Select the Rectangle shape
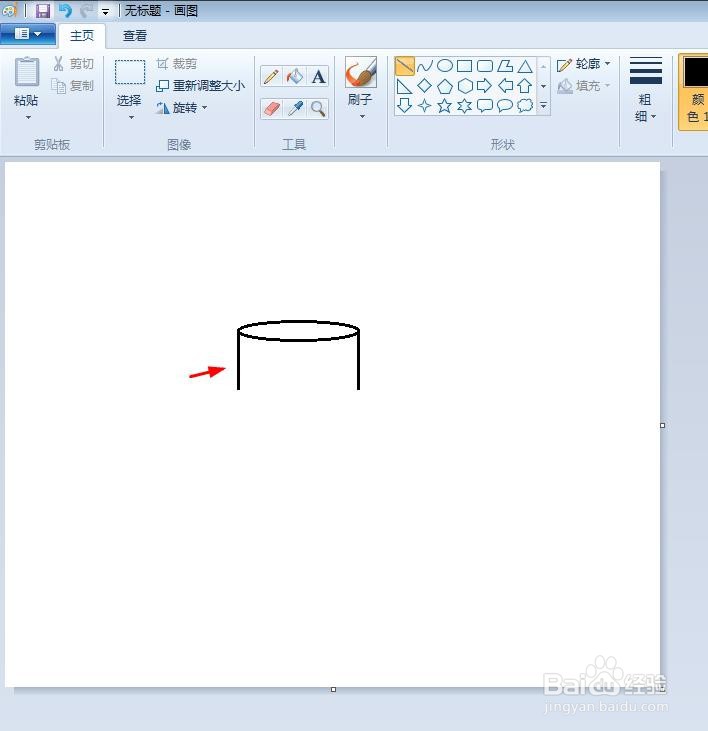This screenshot has height=731, width=708. (x=465, y=66)
